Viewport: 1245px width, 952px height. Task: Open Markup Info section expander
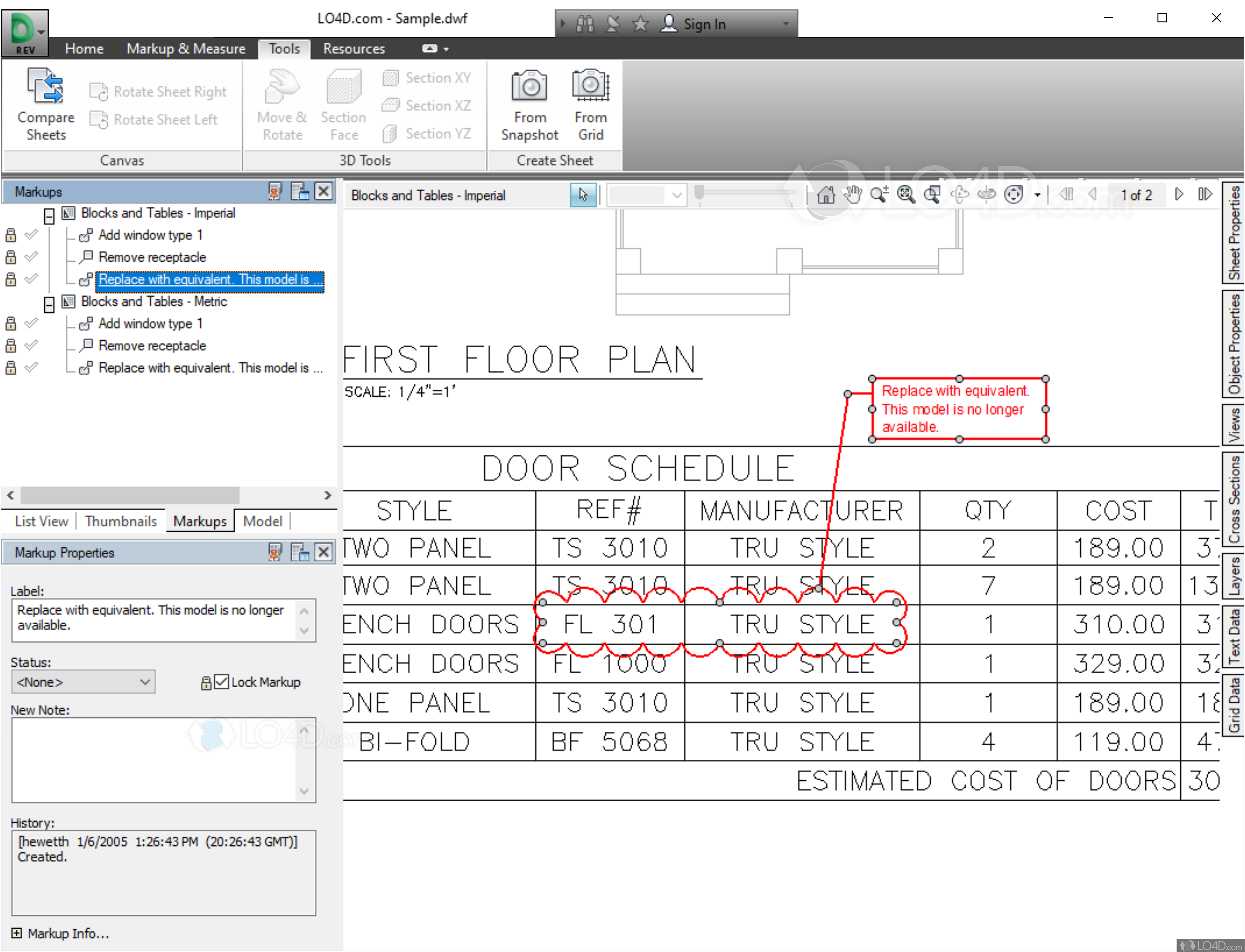(14, 929)
